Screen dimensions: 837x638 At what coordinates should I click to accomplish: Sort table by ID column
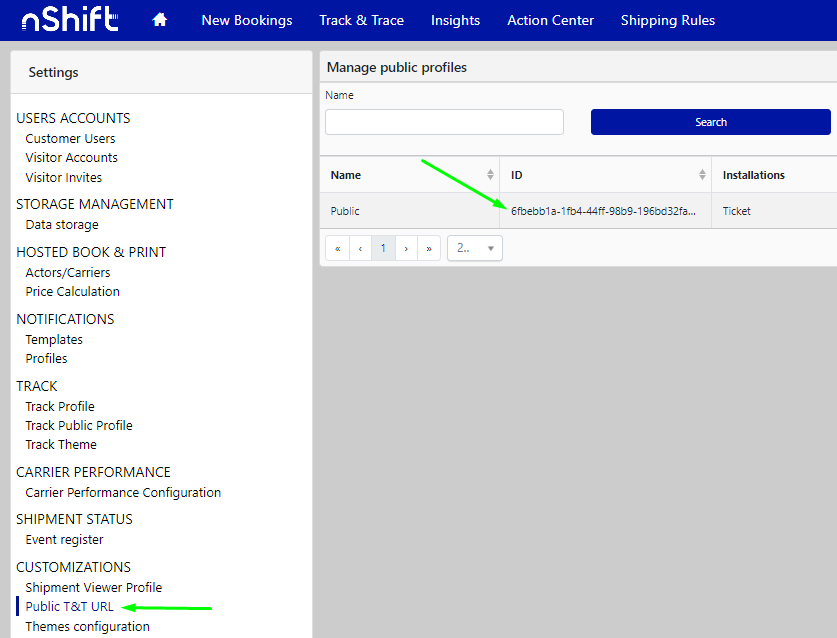click(702, 175)
